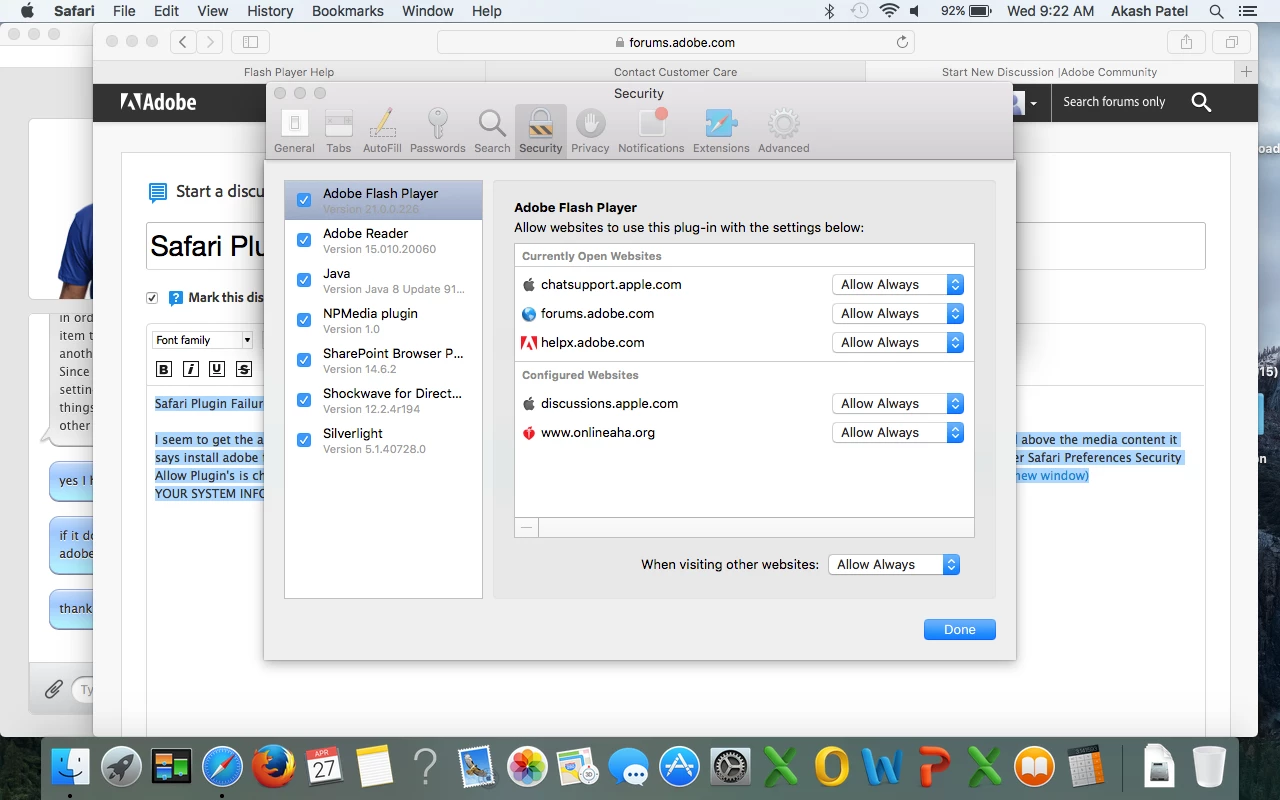Open App Store from the Dock
Viewport: 1280px width, 800px height.
[x=679, y=767]
